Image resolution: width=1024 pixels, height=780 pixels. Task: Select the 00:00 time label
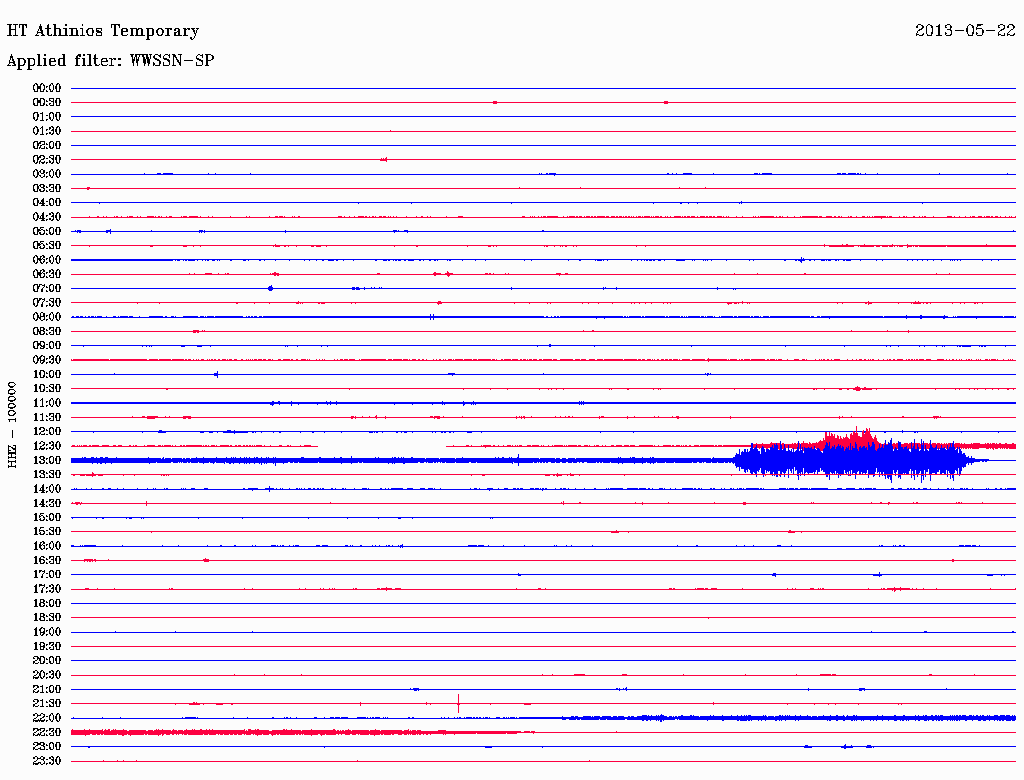[47, 88]
